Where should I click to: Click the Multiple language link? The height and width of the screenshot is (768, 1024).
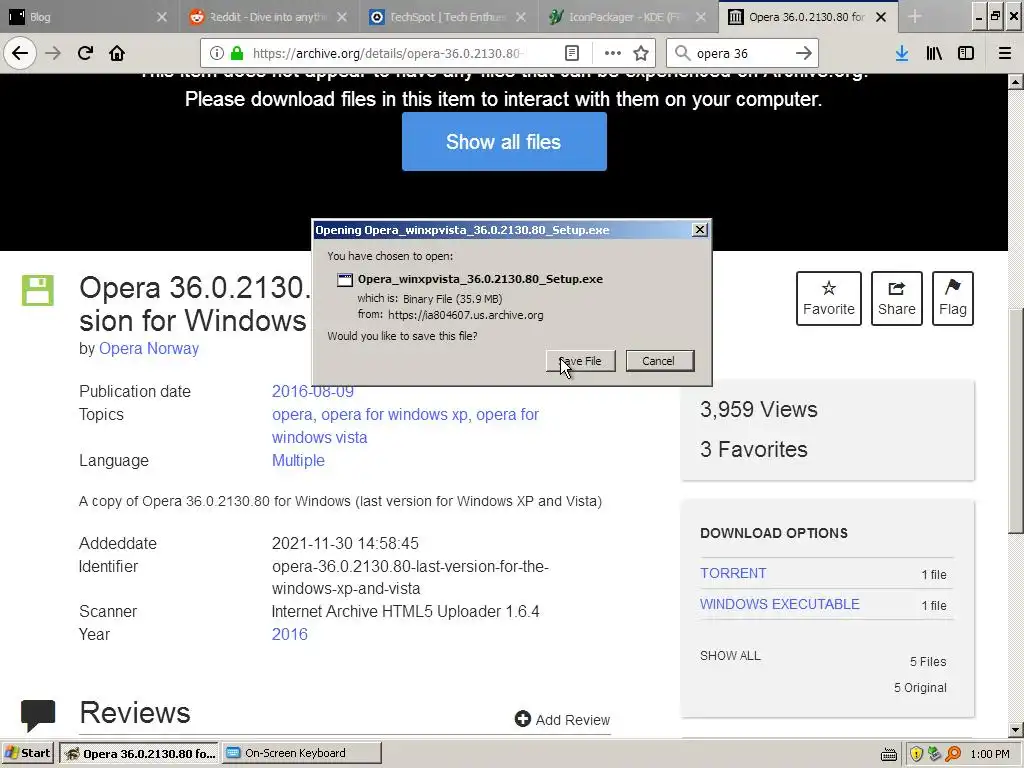[x=298, y=460]
